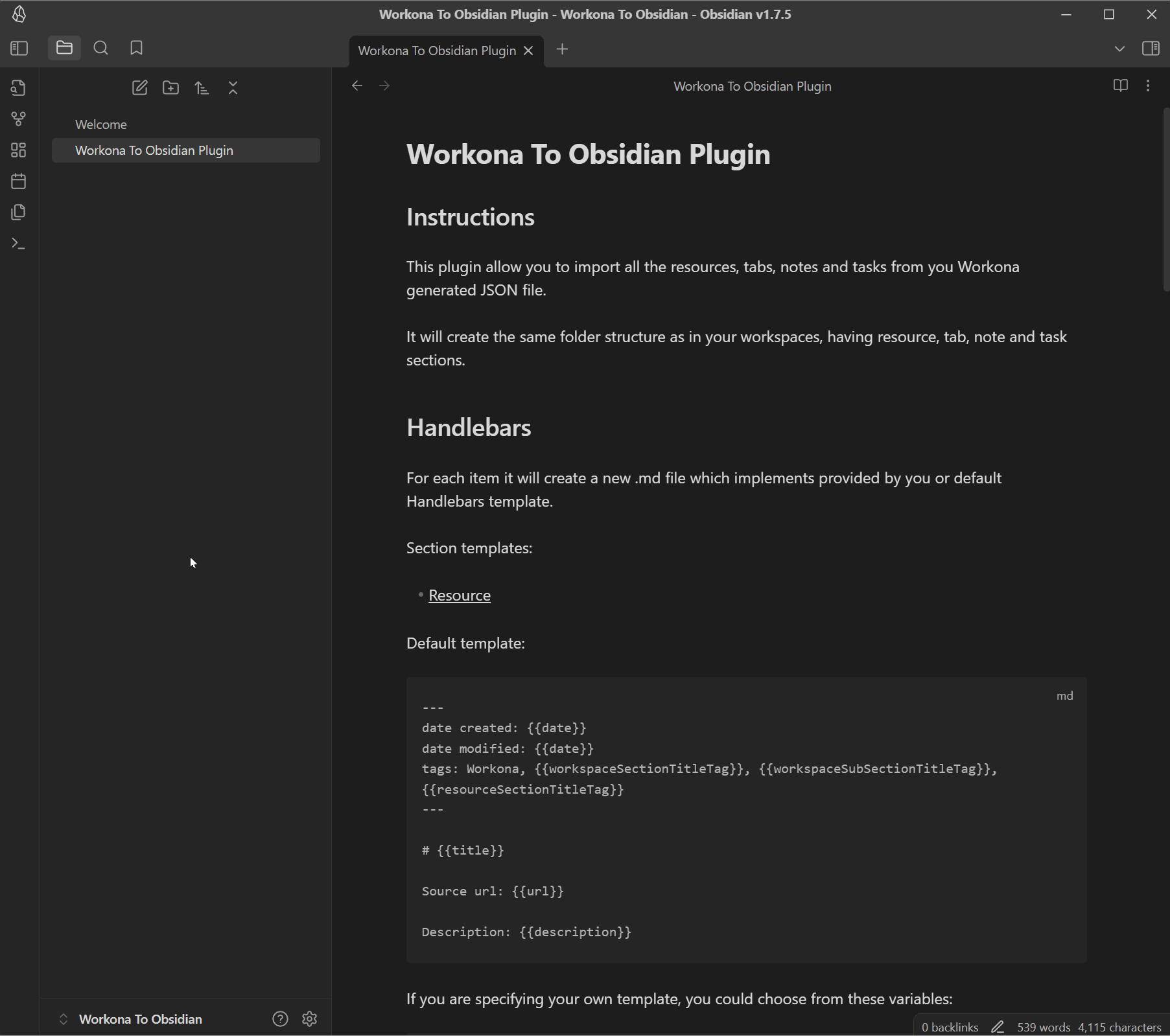Collapse all folders icon
Image resolution: width=1170 pixels, height=1036 pixels.
[233, 88]
